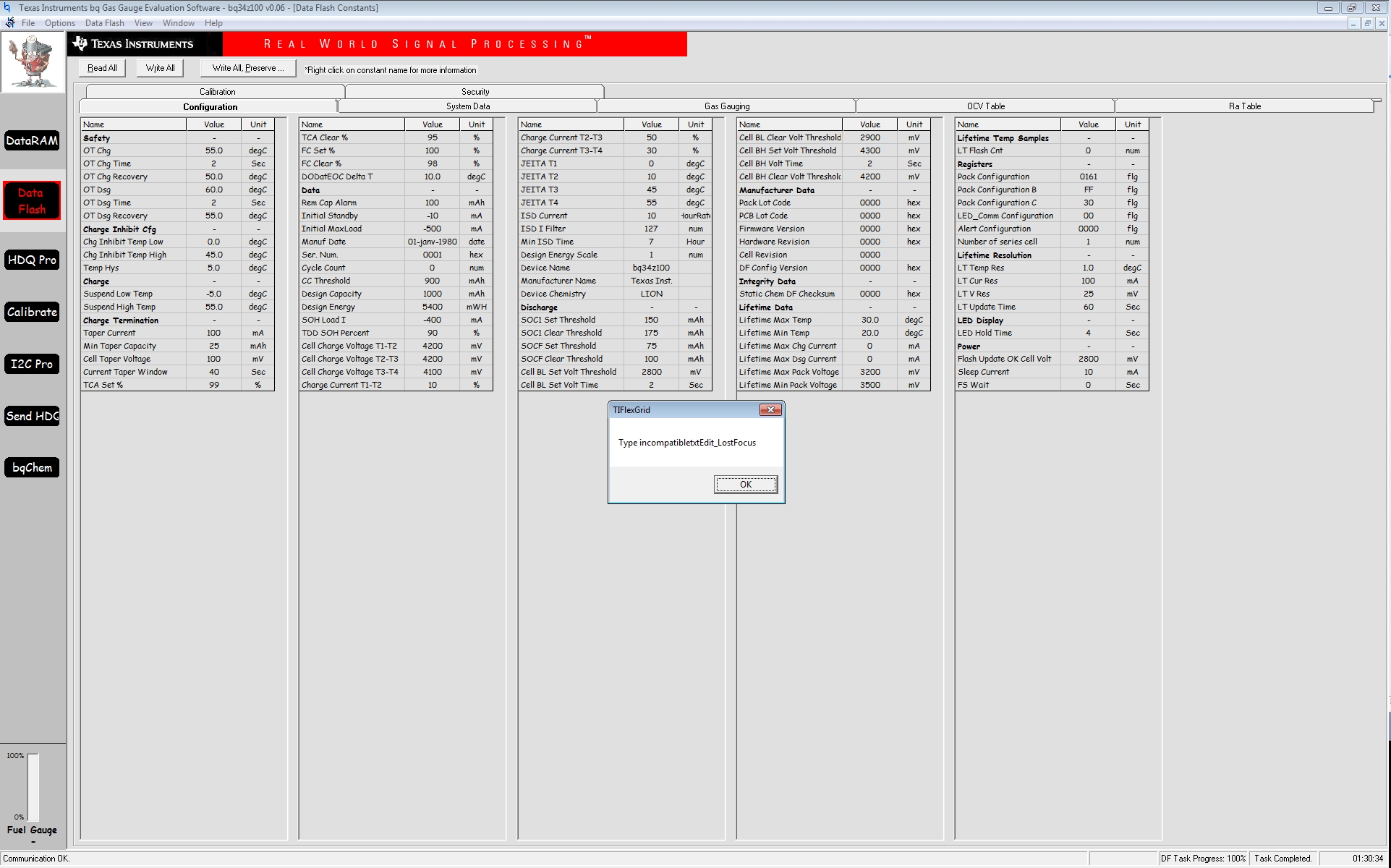Click the Fuel Gauge level bar
The width and height of the screenshot is (1391, 868).
(x=33, y=787)
